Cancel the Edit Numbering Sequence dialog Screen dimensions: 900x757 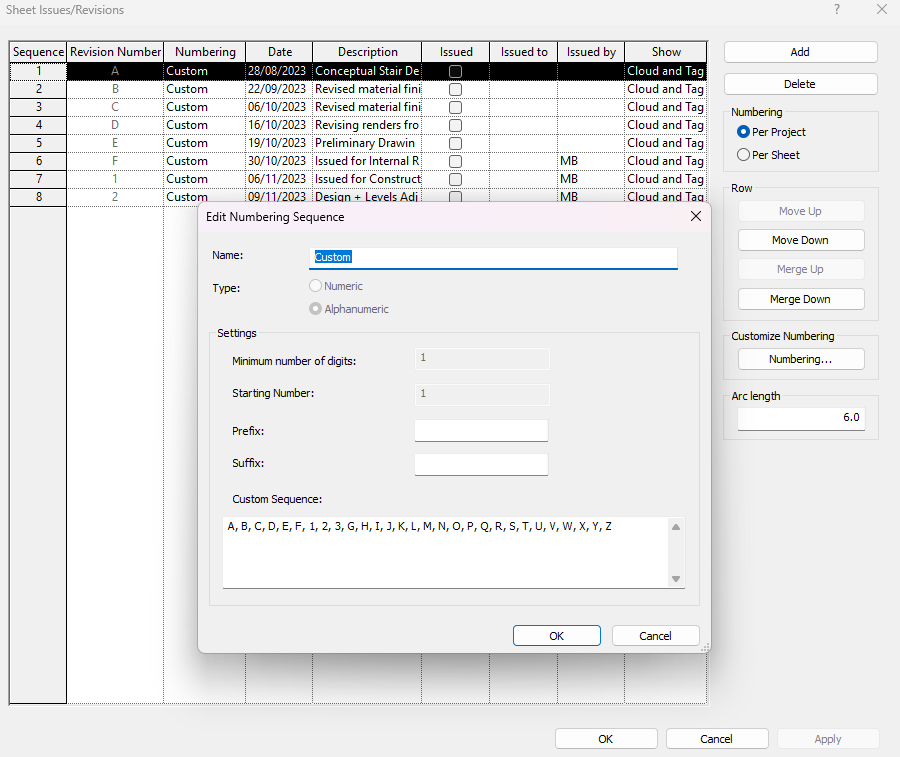point(655,635)
